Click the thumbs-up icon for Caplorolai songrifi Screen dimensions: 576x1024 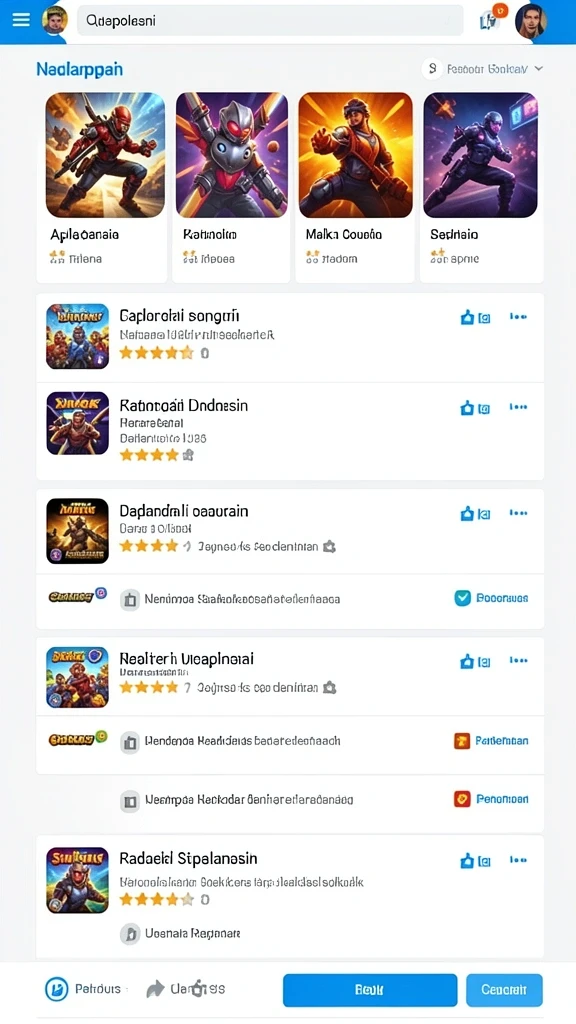click(467, 318)
